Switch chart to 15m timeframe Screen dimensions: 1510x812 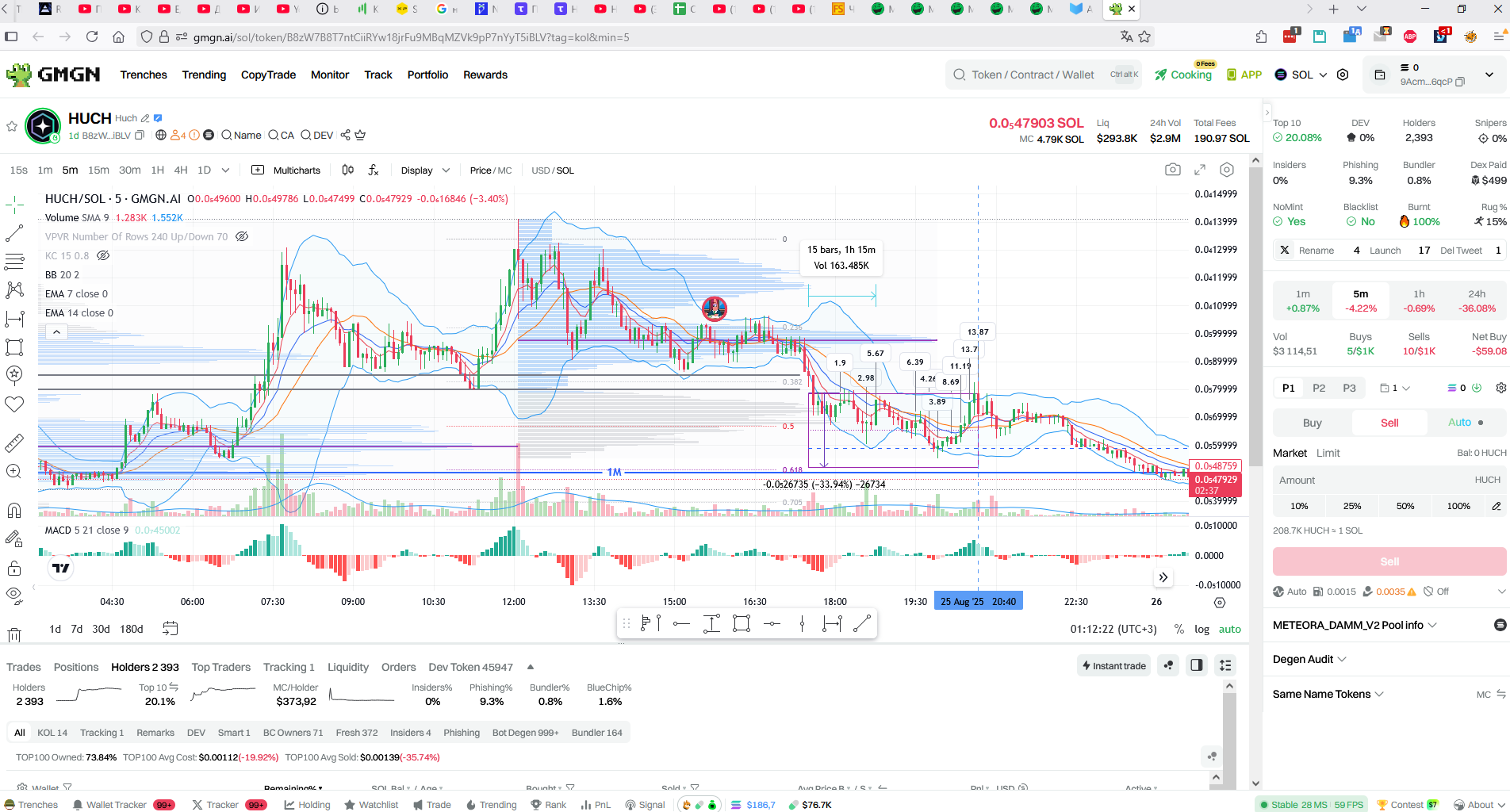click(x=98, y=170)
